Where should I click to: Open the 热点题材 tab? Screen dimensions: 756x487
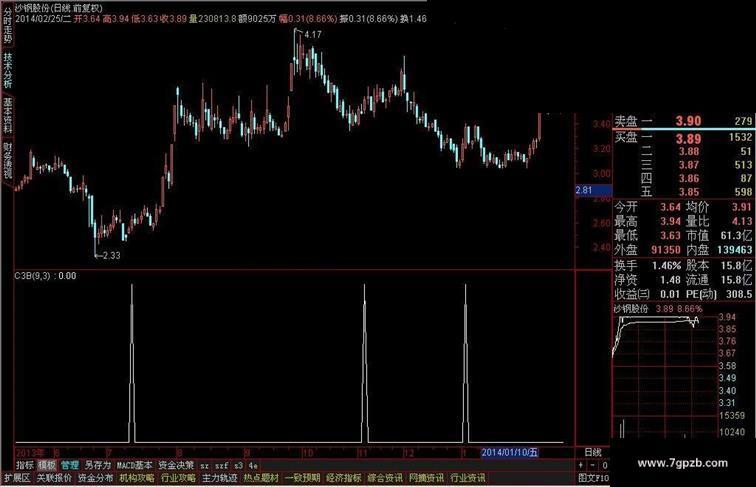click(x=261, y=478)
